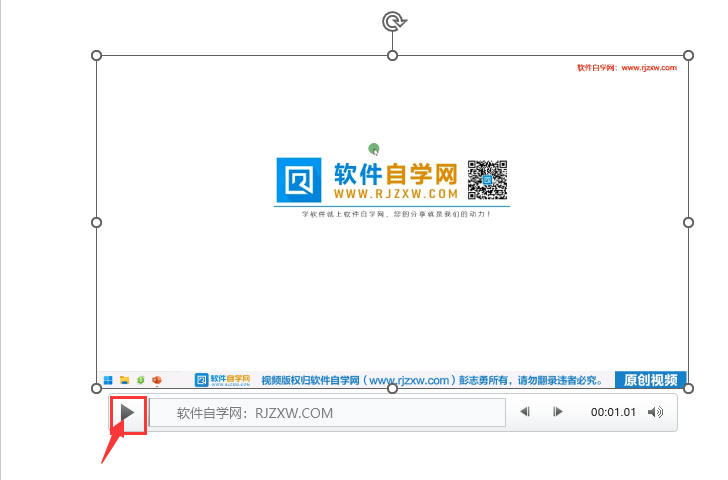Click the top-right corner resize handle
Screen dimensions: 728x480
pyautogui.click(x=689, y=55)
